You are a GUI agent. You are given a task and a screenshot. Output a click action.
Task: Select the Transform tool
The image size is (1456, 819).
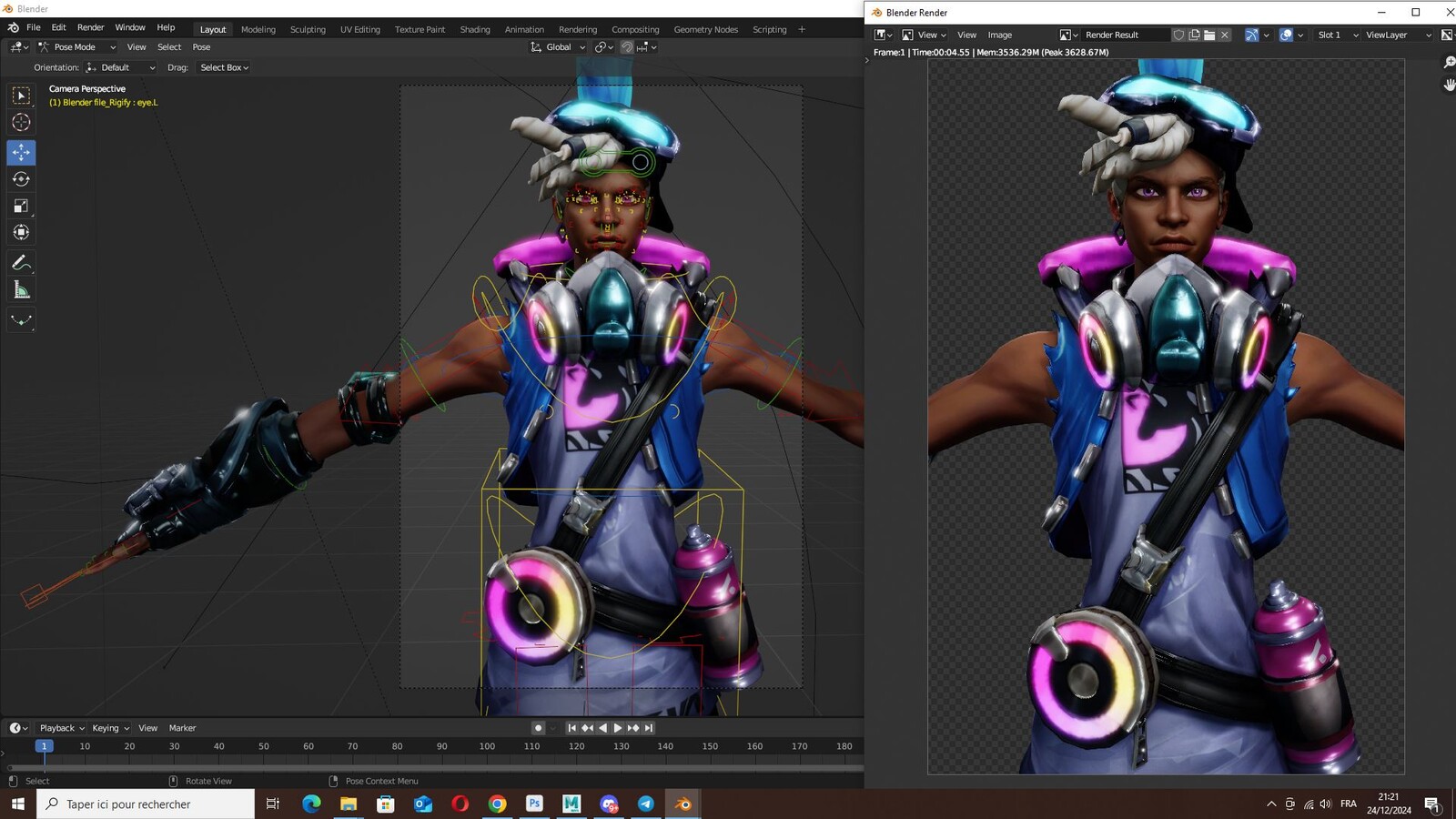point(21,233)
